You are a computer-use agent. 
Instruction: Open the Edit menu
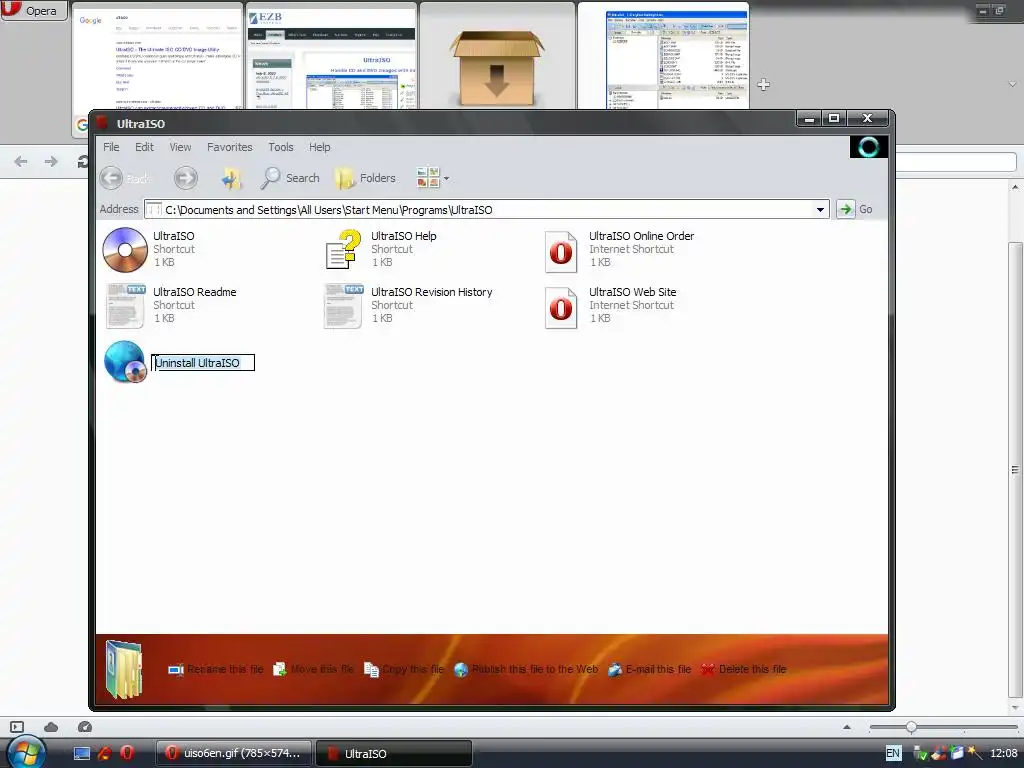click(144, 147)
